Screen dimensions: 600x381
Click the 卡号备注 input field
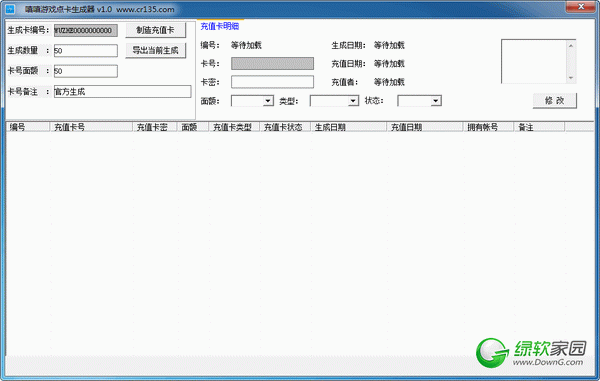click(122, 91)
